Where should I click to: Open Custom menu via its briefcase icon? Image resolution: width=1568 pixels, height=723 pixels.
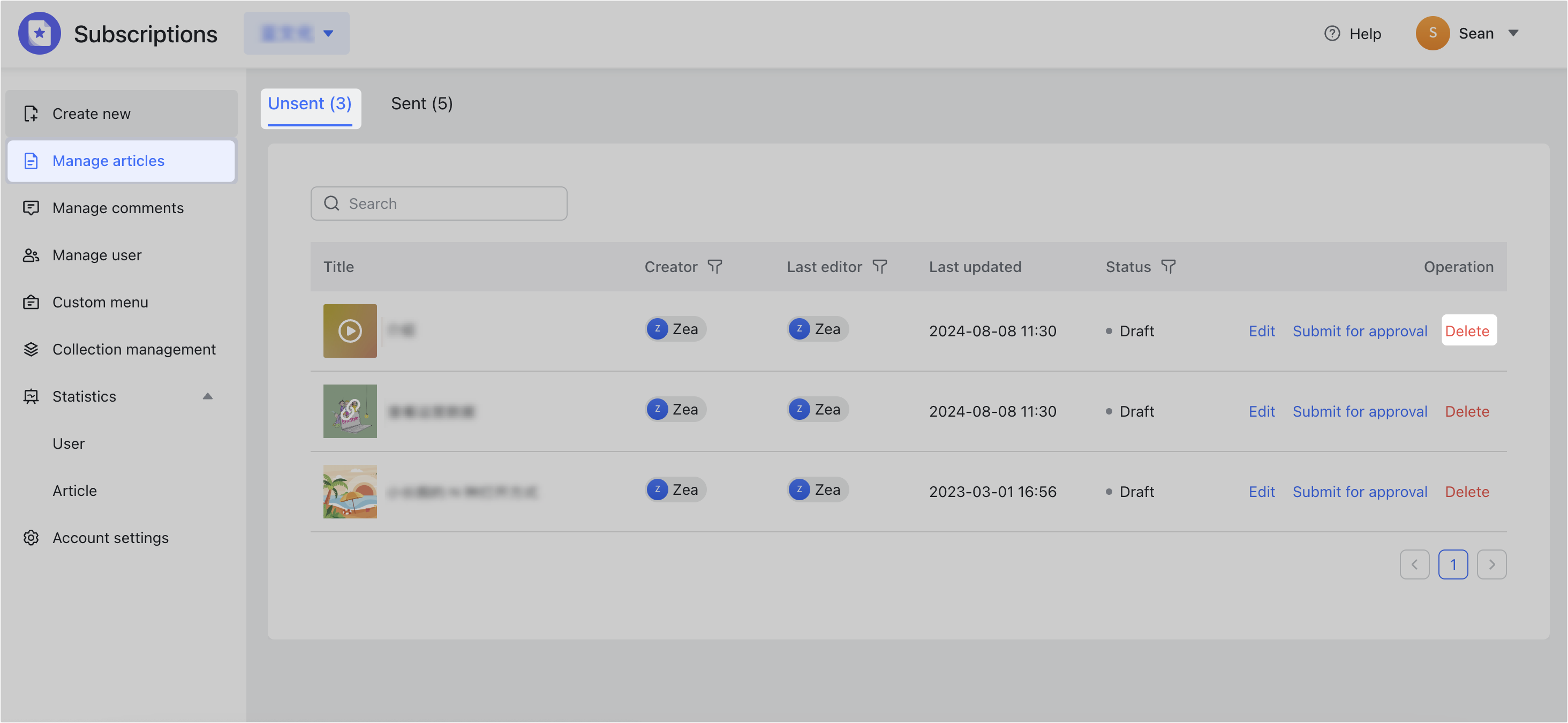(31, 302)
